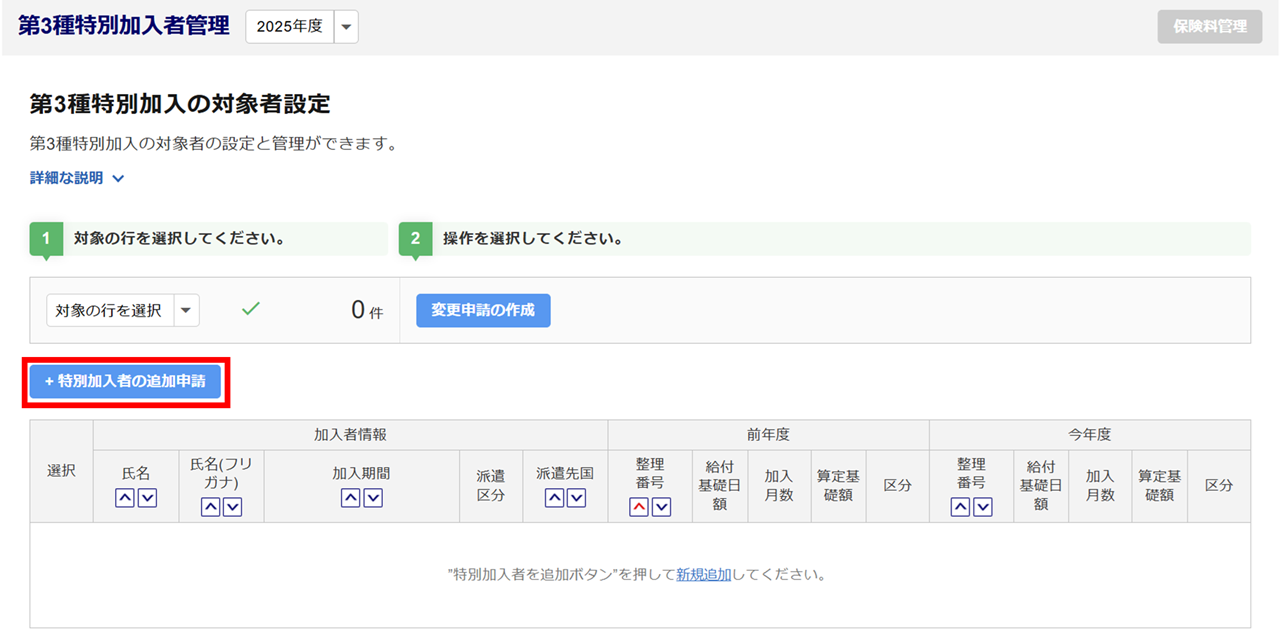
Task: Sort 前年度 整理番号 column descending
Action: (662, 507)
